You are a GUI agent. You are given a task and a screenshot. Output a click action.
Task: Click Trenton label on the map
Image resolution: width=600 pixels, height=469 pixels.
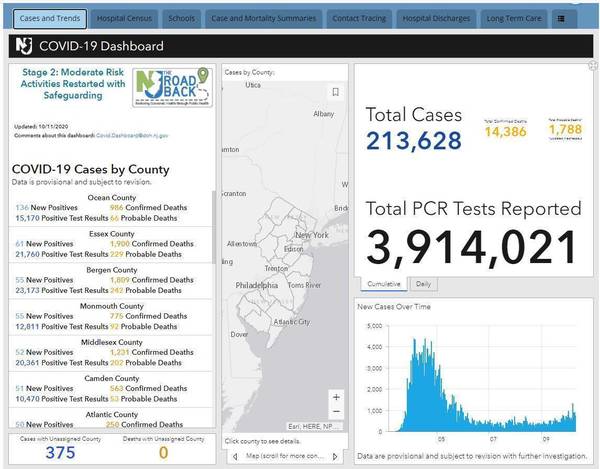(x=276, y=269)
